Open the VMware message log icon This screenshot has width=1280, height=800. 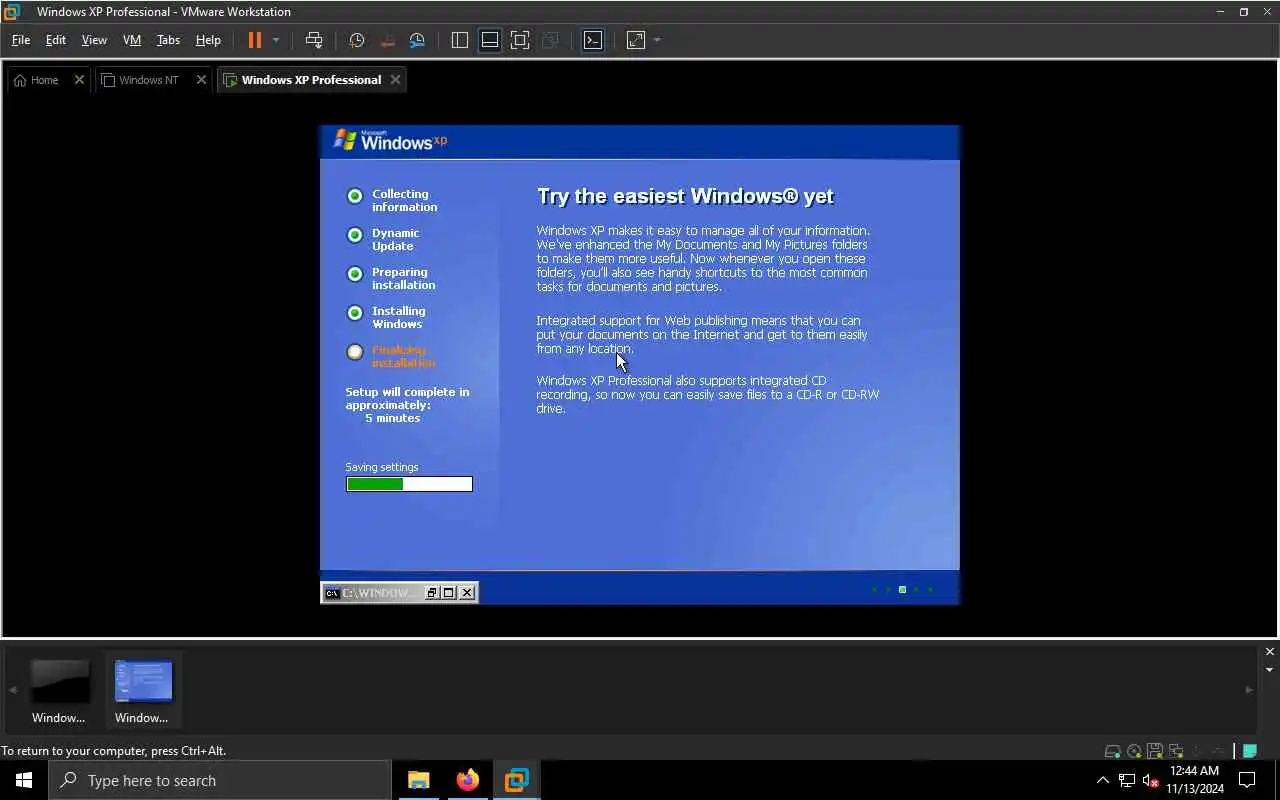point(1250,751)
